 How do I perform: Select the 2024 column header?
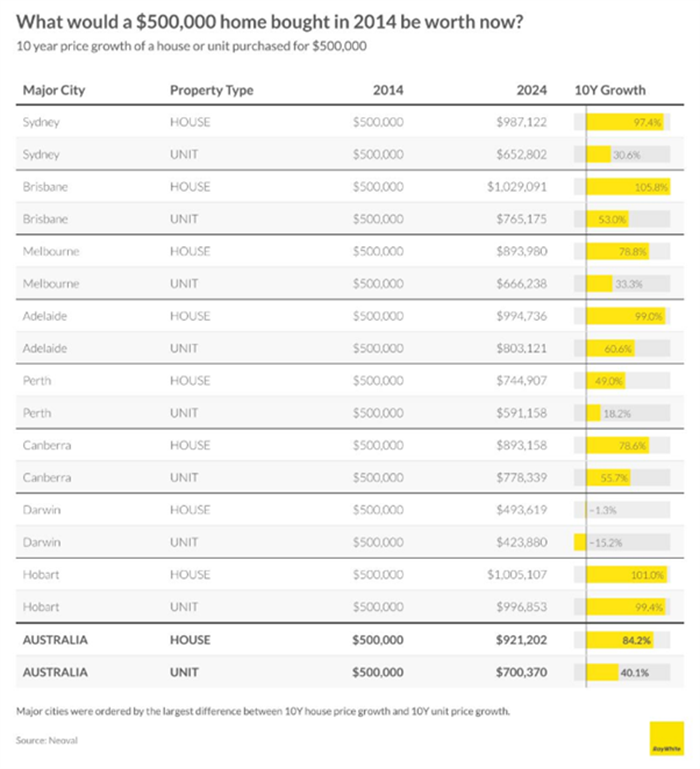tap(531, 90)
